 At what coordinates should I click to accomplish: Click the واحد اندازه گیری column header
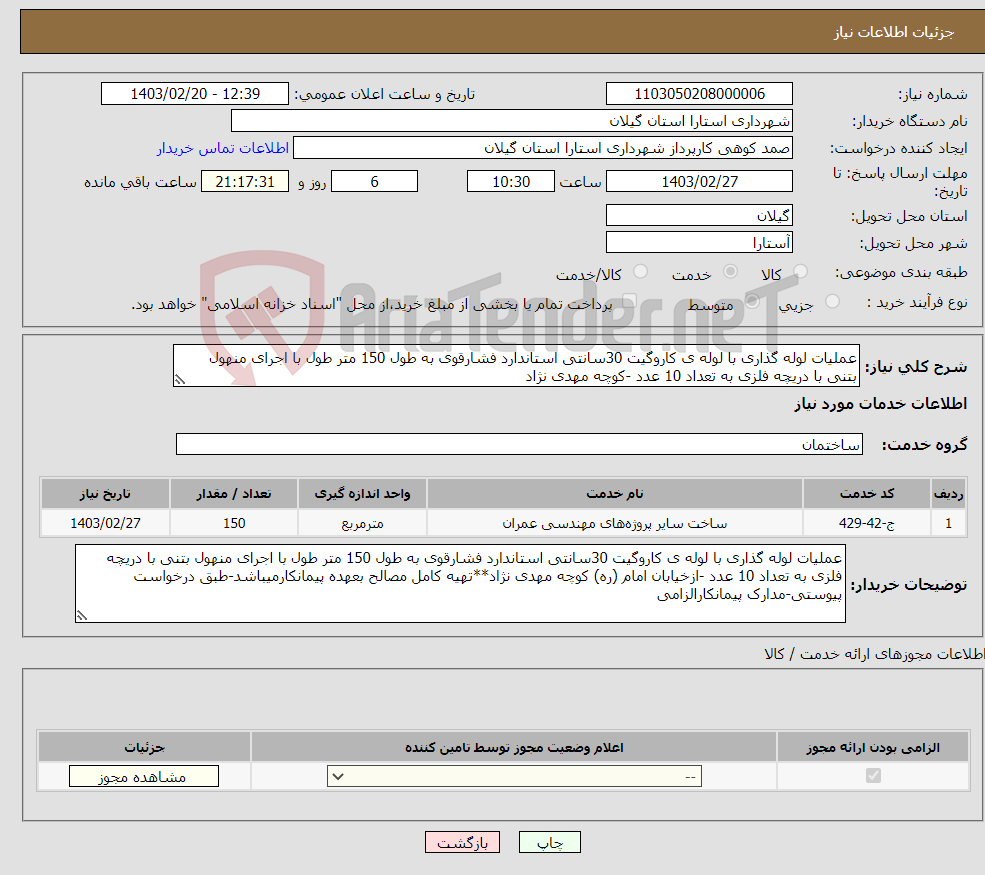coord(362,494)
